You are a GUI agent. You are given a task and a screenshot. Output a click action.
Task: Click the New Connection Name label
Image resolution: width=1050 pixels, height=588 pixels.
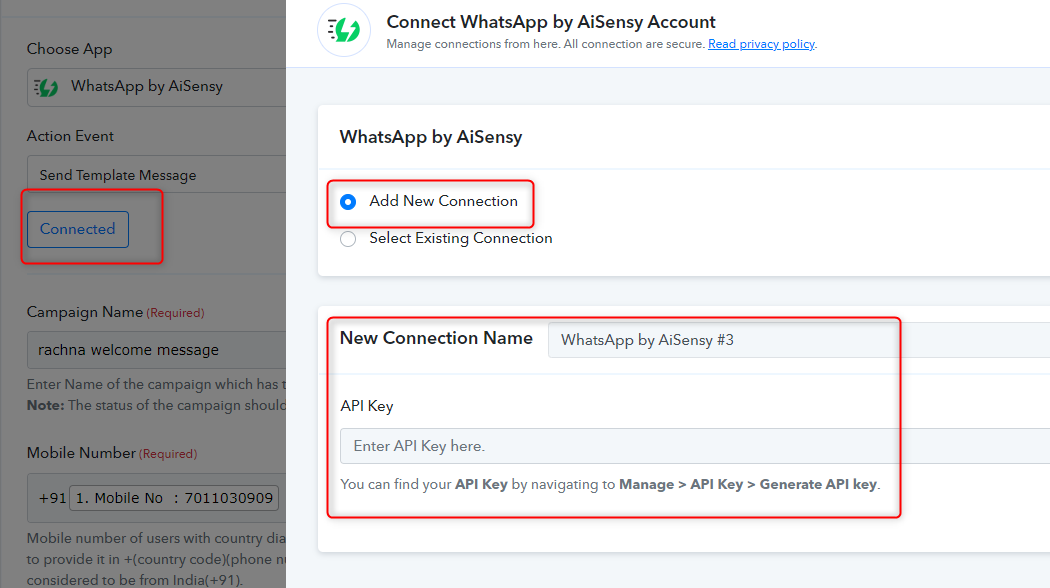coord(436,338)
